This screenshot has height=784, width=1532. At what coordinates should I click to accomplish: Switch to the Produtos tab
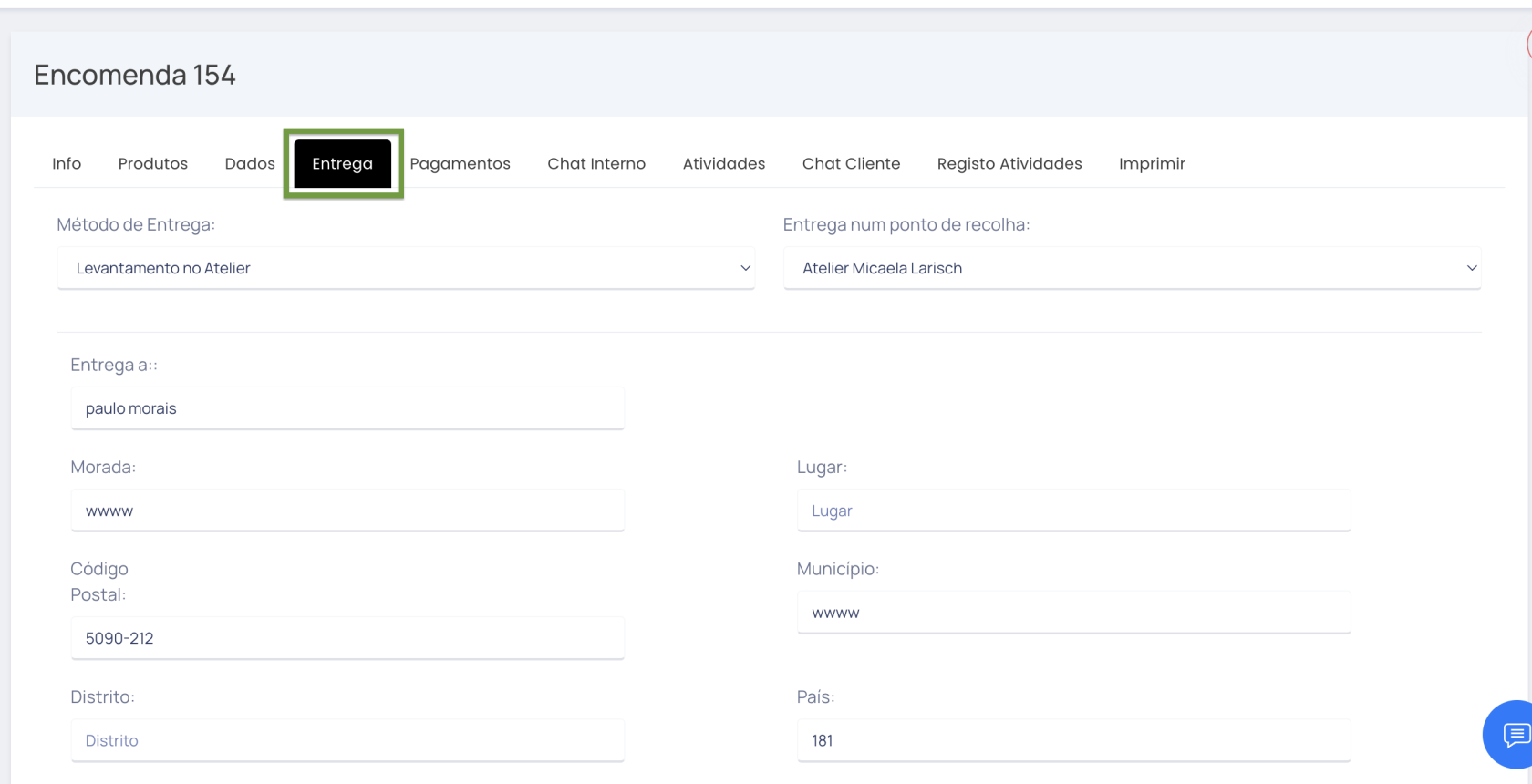153,164
